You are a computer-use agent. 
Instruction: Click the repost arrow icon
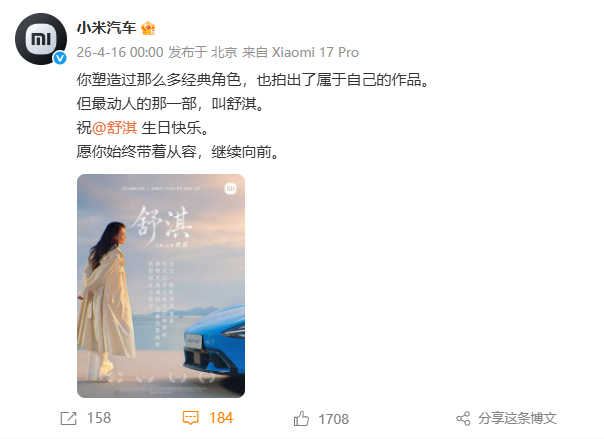pyautogui.click(x=69, y=419)
